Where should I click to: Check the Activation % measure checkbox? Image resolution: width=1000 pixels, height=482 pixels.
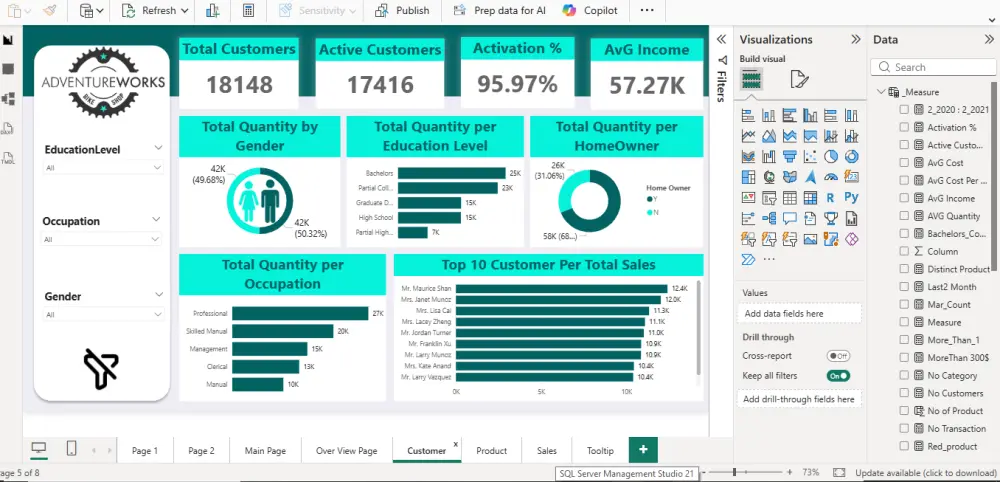(904, 128)
